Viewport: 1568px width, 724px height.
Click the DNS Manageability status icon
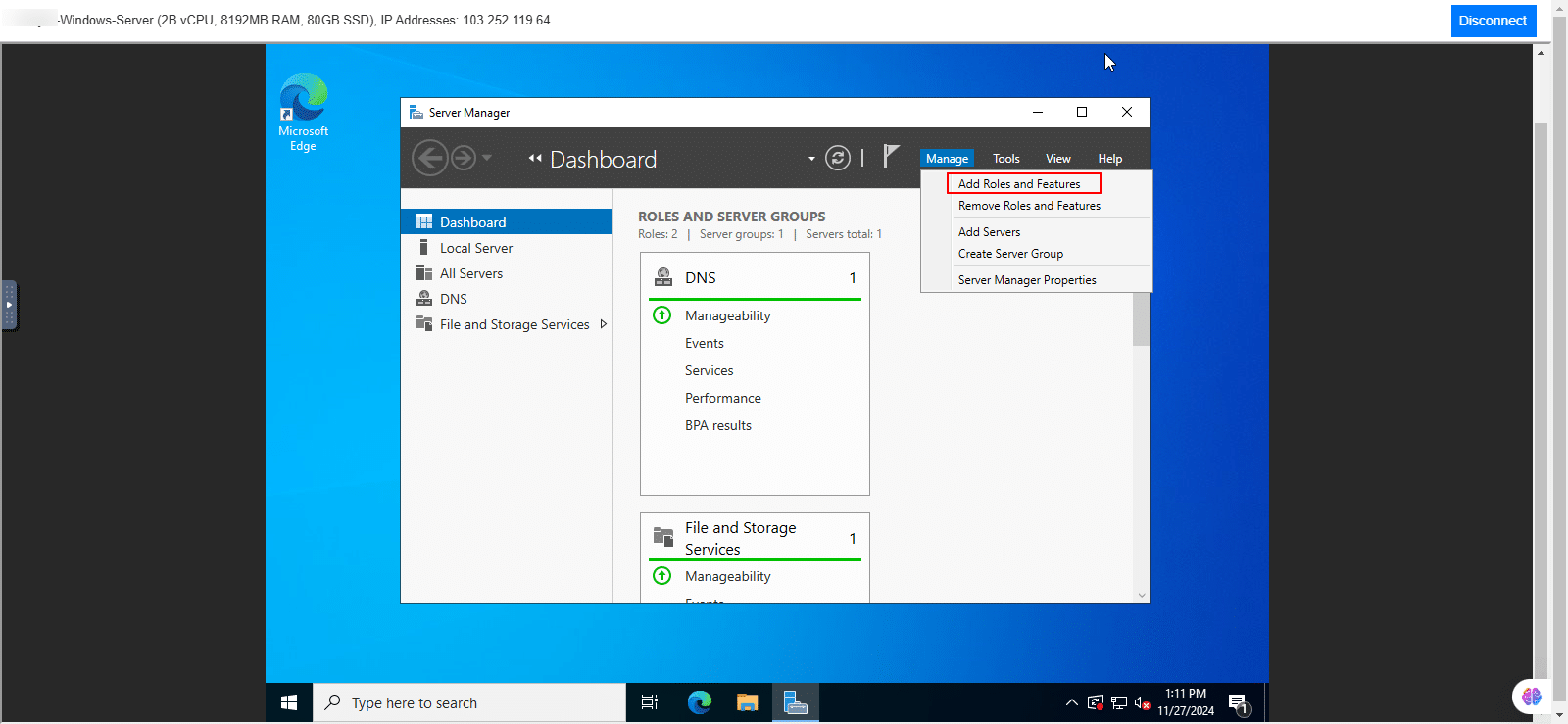(x=662, y=315)
